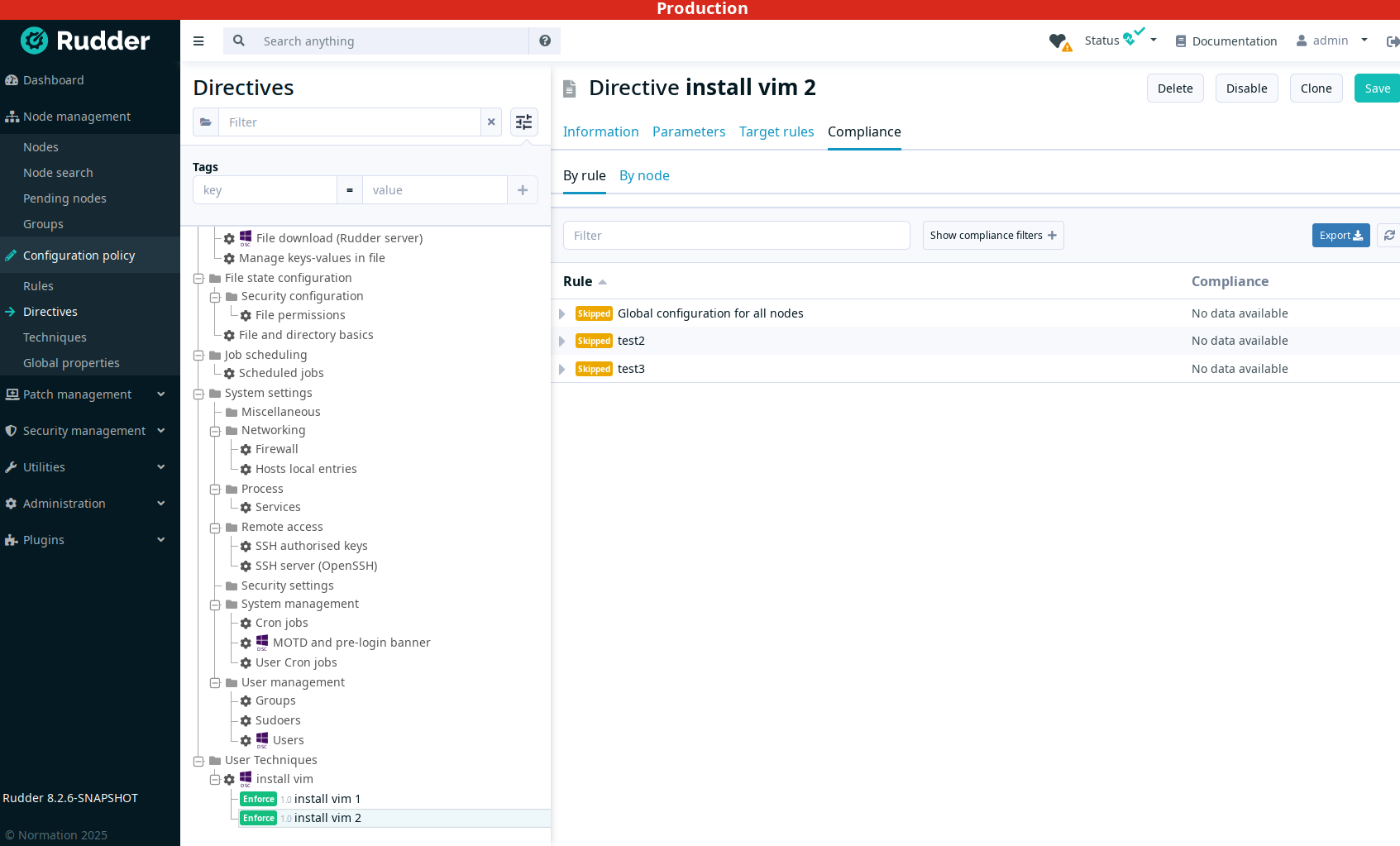Select install vim 2 directive
1400x846 pixels.
coord(327,818)
